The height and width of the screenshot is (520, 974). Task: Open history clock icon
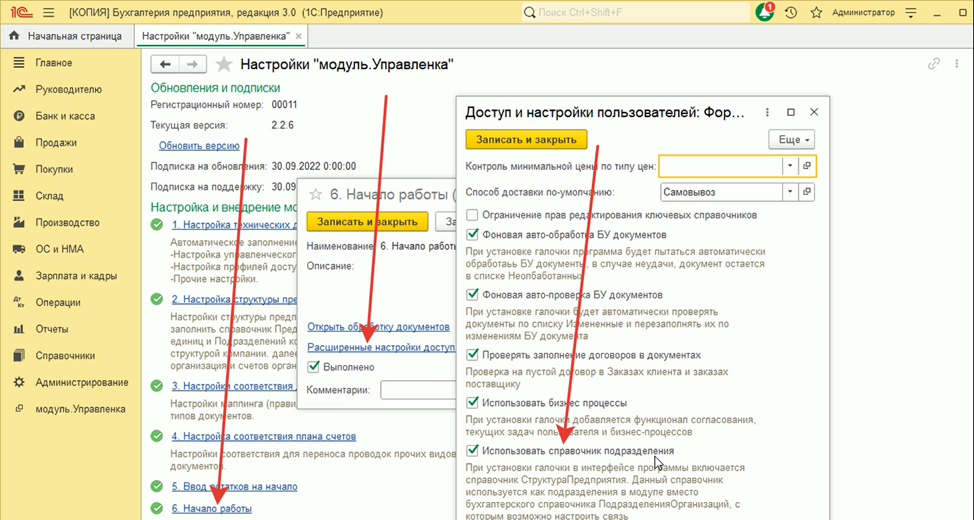coord(791,12)
